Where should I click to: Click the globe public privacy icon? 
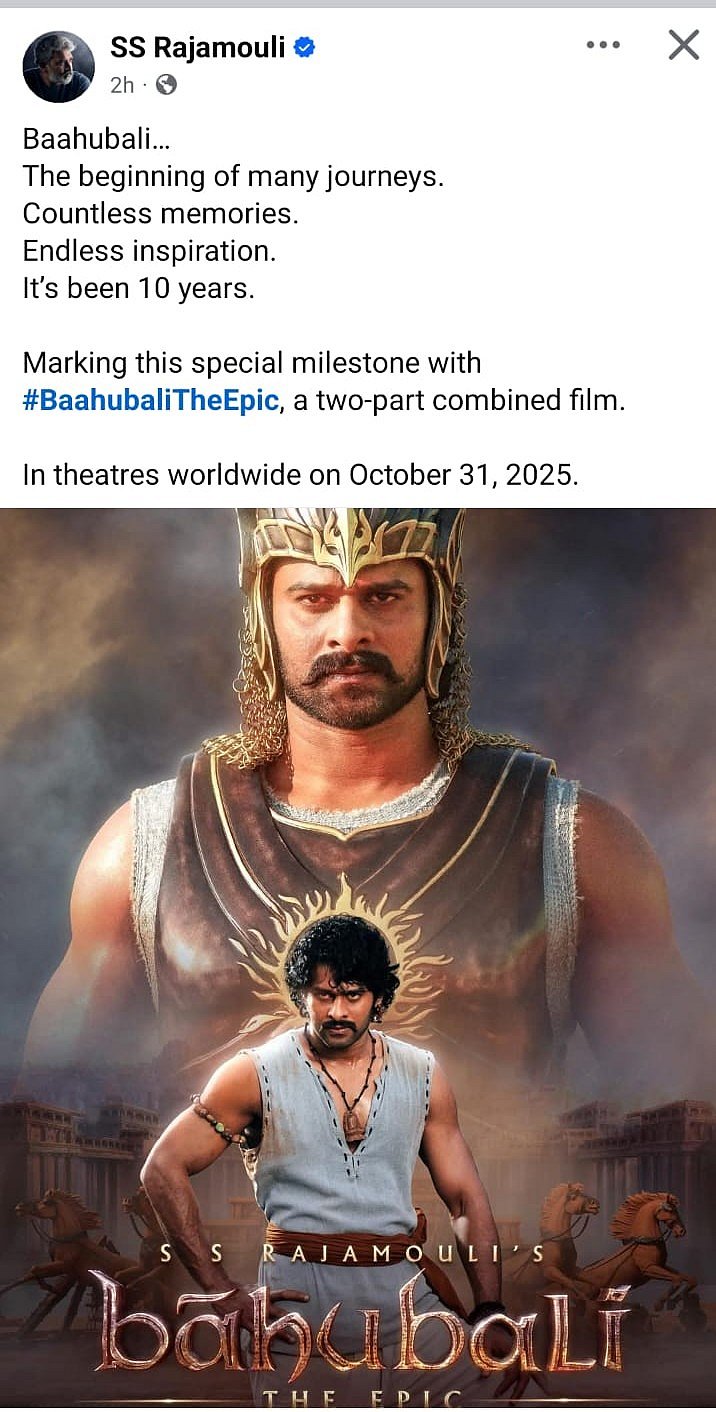[x=166, y=85]
